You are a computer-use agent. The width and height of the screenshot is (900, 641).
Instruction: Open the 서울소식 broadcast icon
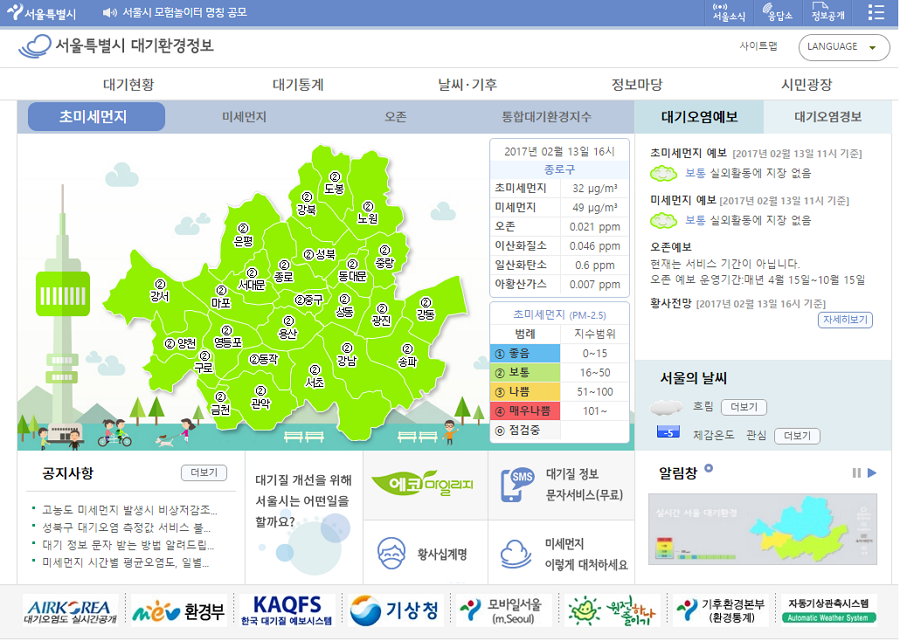728,12
